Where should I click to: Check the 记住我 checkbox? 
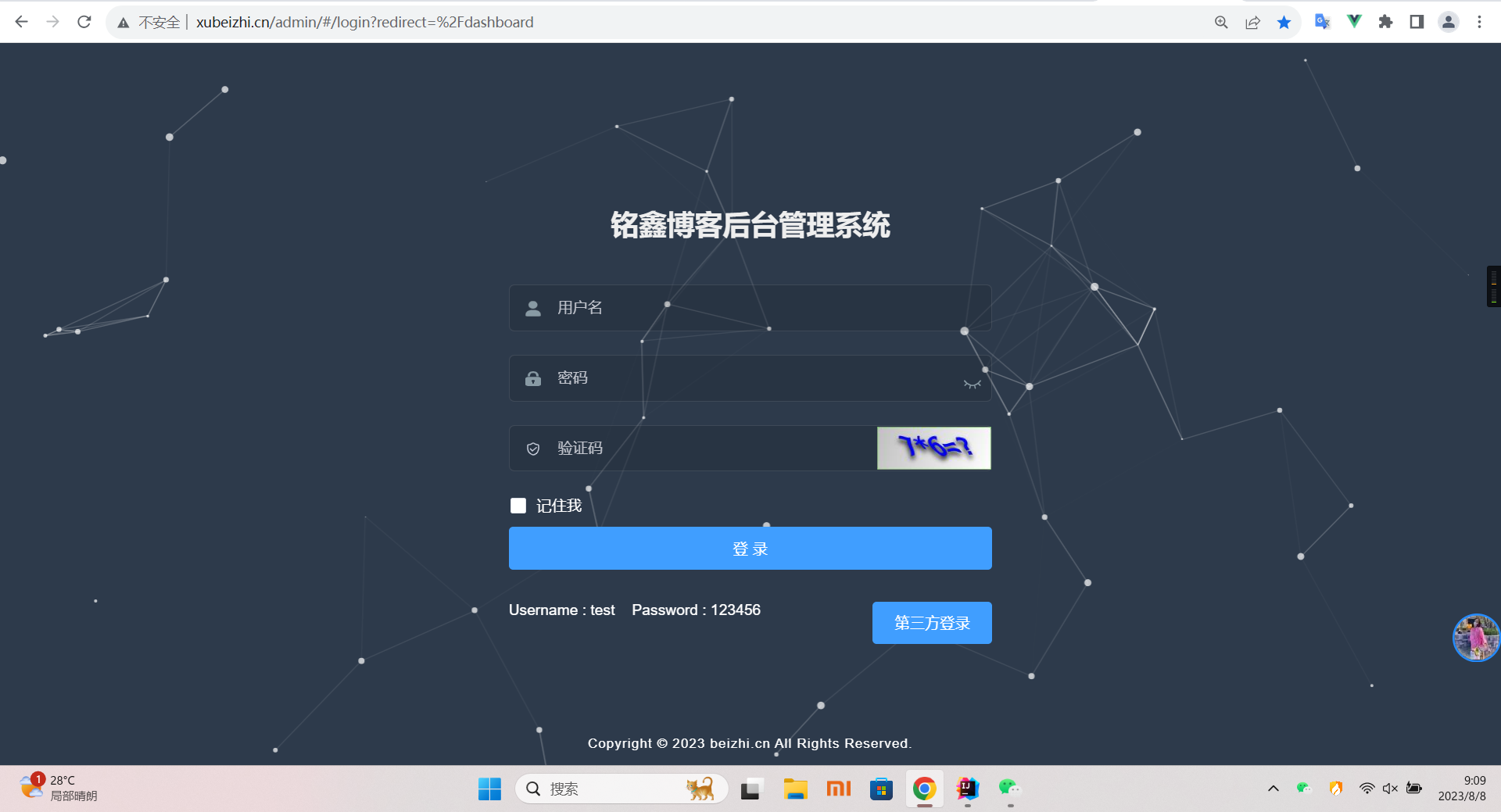518,506
